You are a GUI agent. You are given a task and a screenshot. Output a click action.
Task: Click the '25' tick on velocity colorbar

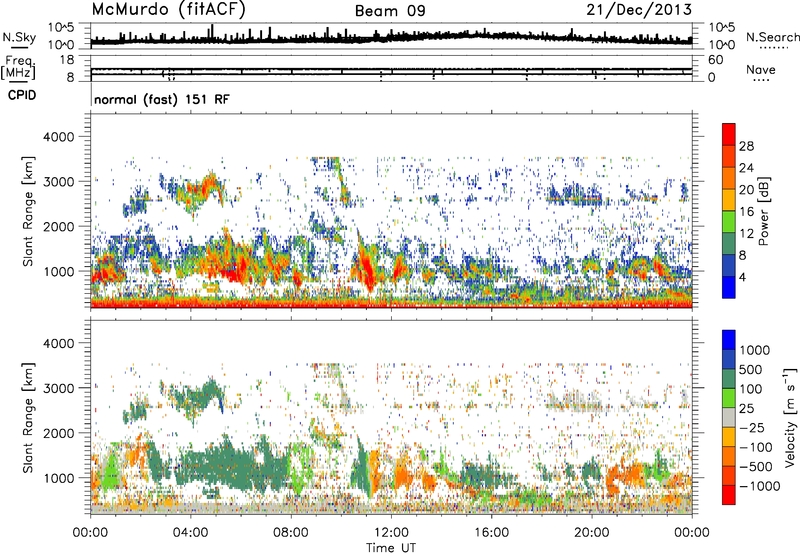coord(746,408)
